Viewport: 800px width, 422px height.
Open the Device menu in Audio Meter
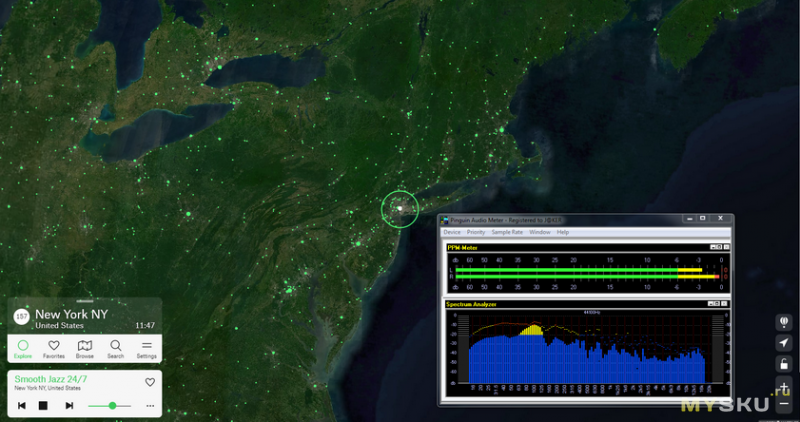point(452,232)
